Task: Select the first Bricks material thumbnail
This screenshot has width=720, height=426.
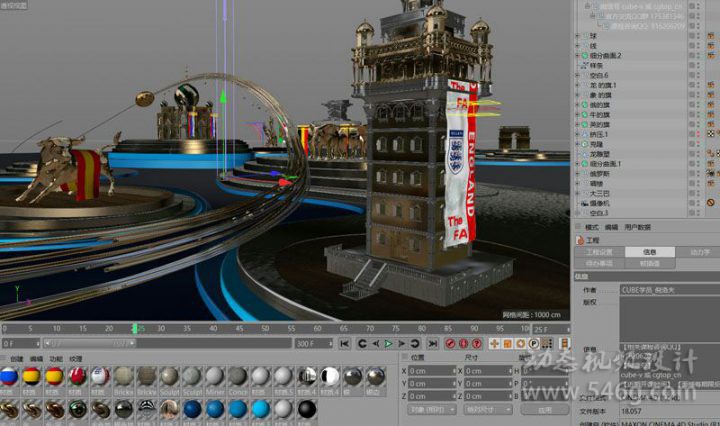Action: pos(122,375)
